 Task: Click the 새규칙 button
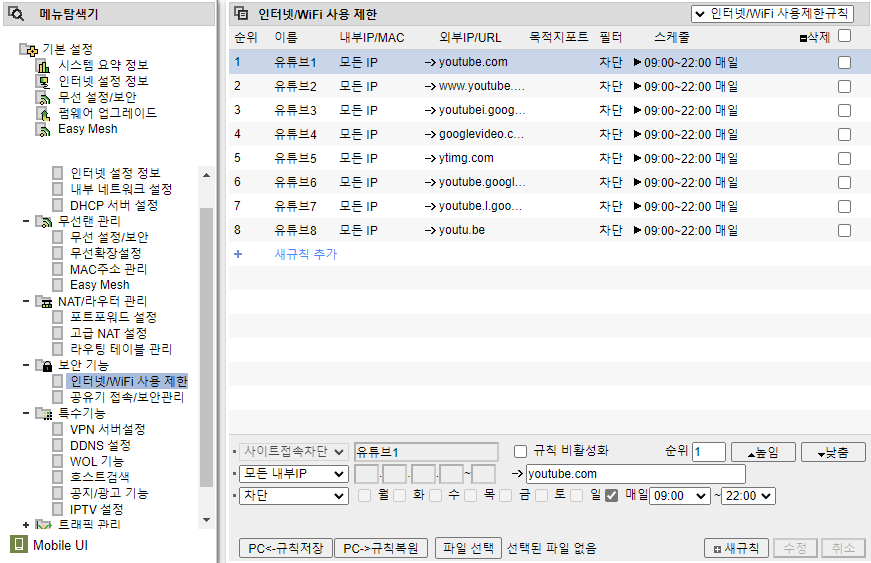coord(736,548)
